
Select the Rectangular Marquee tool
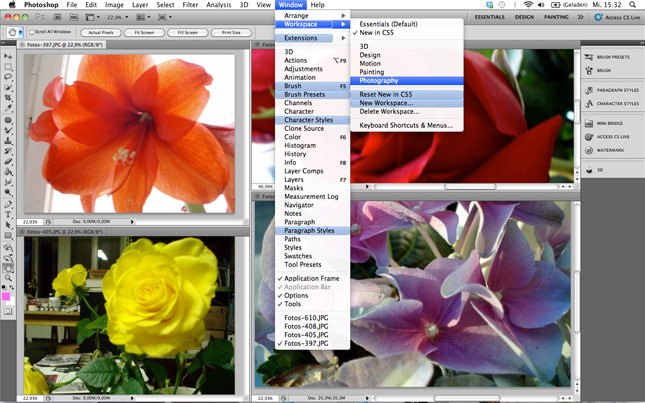pyautogui.click(x=8, y=67)
